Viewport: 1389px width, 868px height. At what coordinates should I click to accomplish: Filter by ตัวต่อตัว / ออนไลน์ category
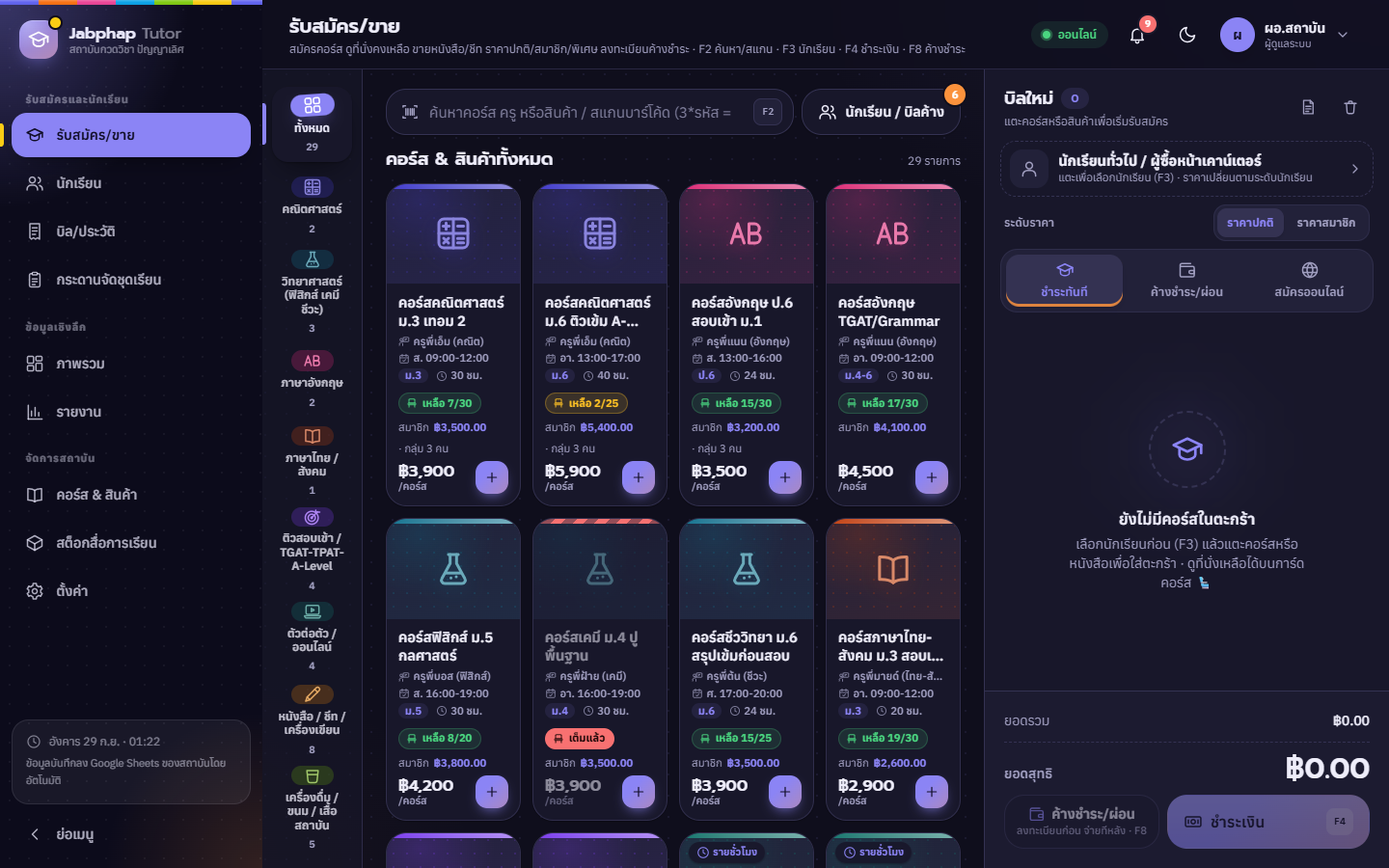point(312,637)
